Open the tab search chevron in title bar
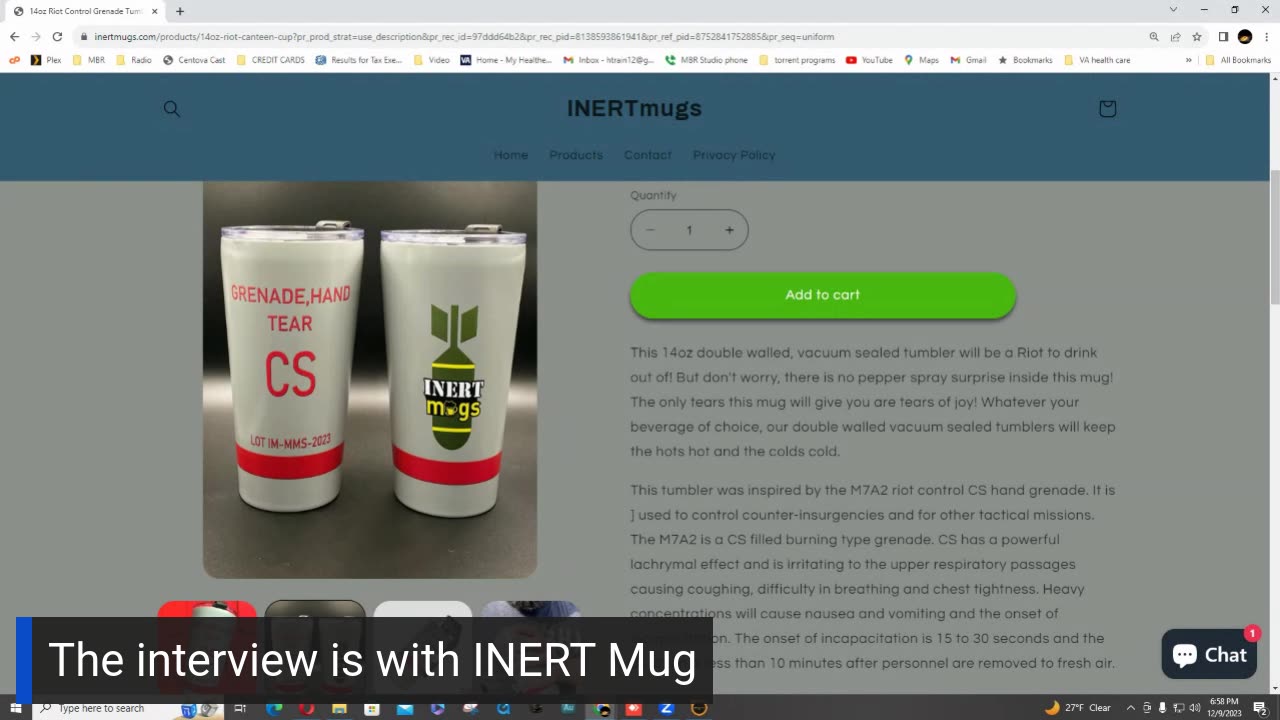1280x720 pixels. click(x=1173, y=10)
